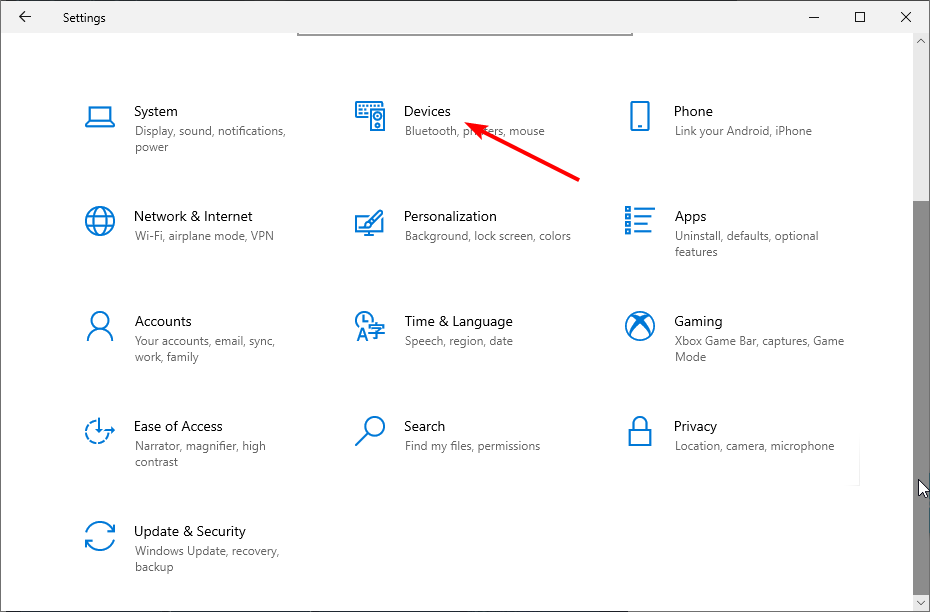Open the Update & Security sync icon

100,536
